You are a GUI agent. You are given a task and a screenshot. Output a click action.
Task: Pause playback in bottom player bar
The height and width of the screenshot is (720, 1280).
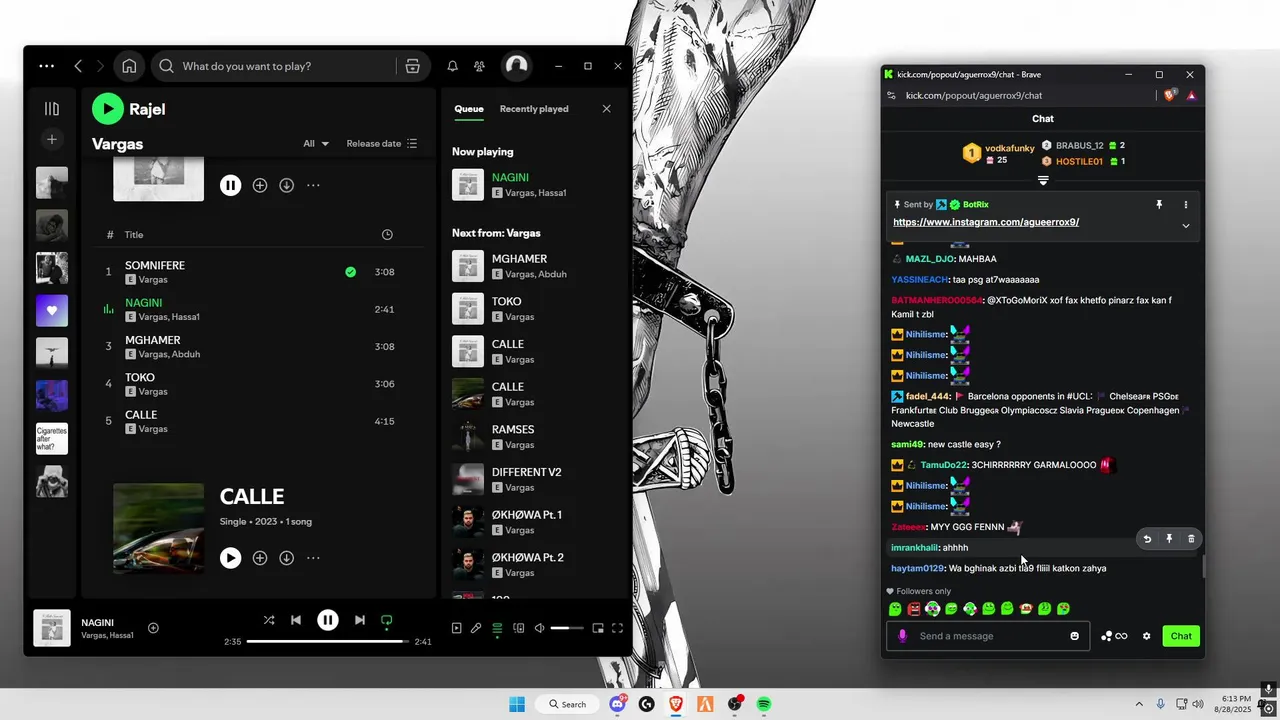point(328,620)
